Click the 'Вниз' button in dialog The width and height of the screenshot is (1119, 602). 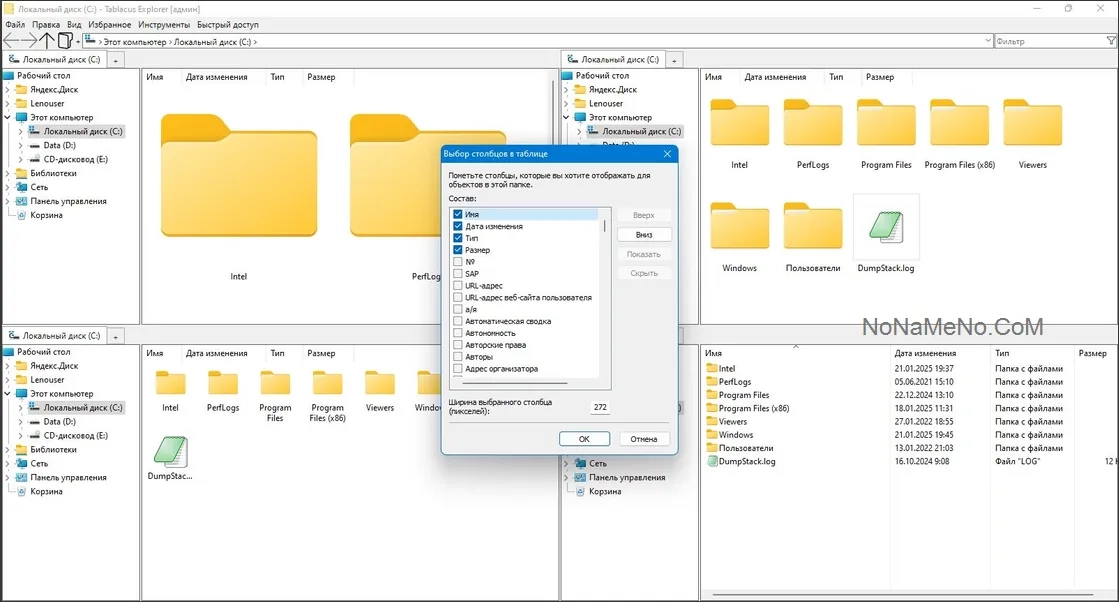(644, 235)
